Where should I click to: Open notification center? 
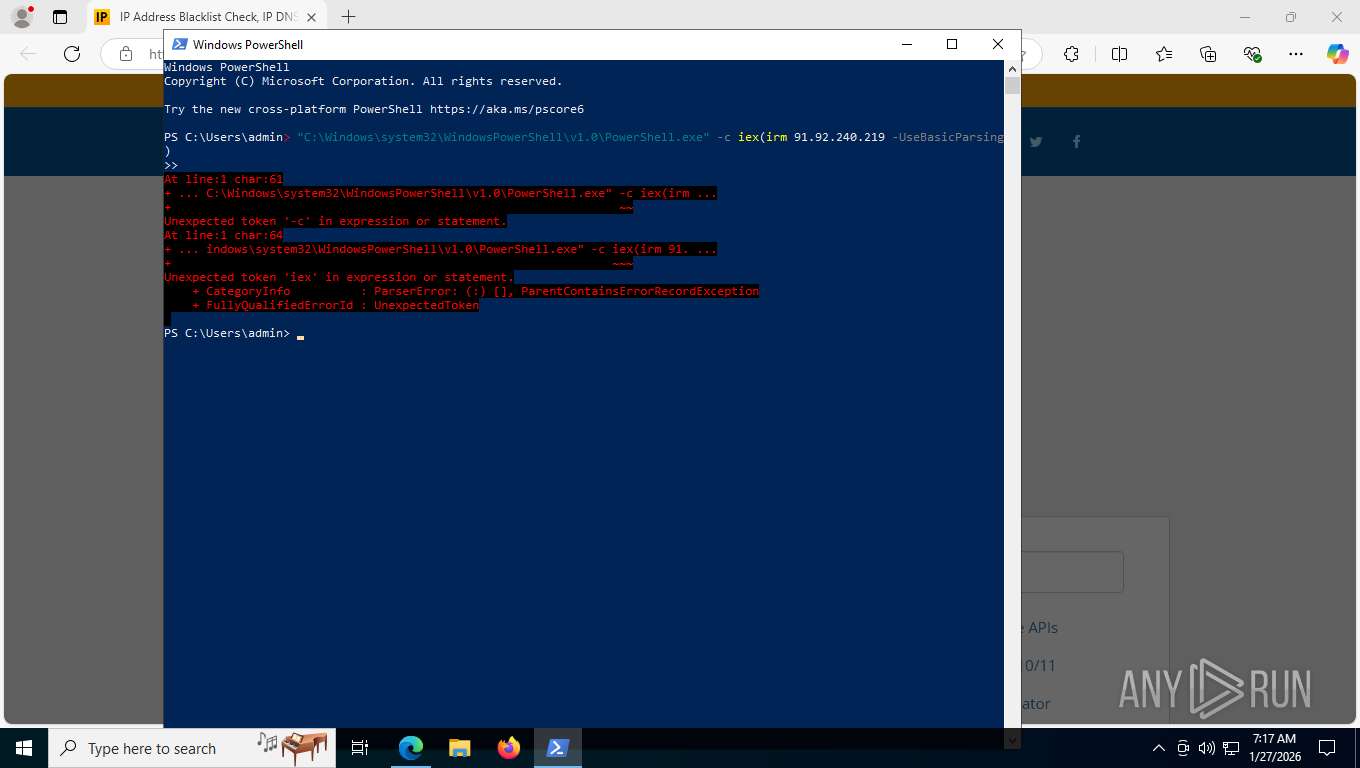tap(1327, 748)
